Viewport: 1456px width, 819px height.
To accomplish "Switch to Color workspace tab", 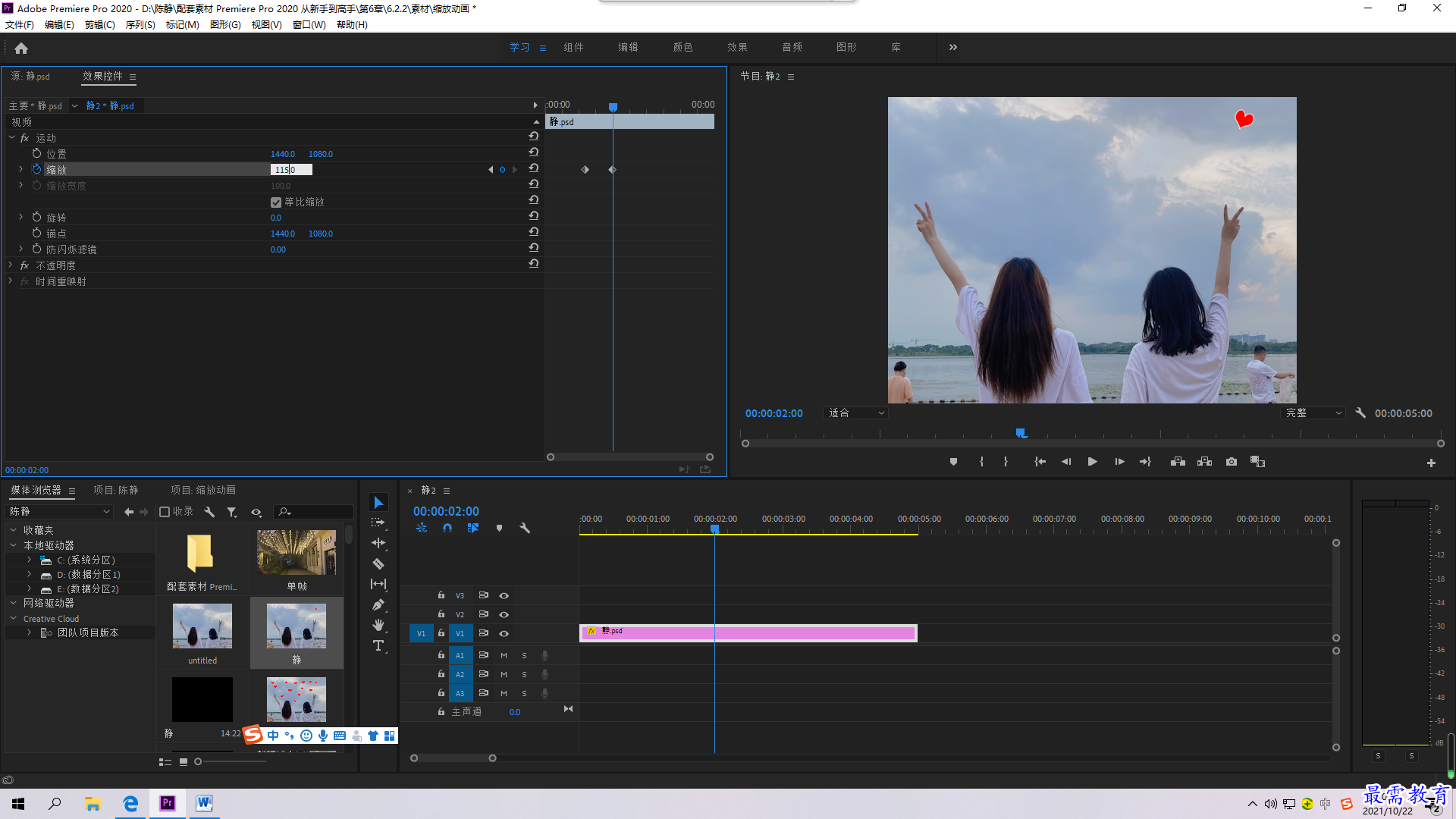I will [682, 47].
